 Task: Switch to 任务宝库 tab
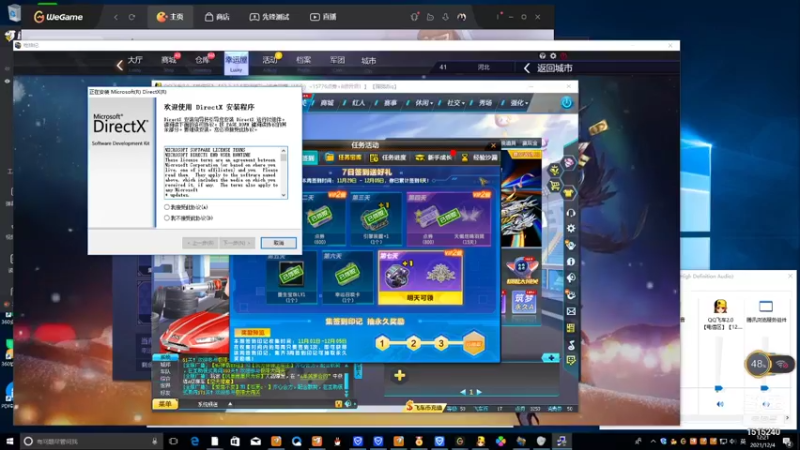pos(344,158)
